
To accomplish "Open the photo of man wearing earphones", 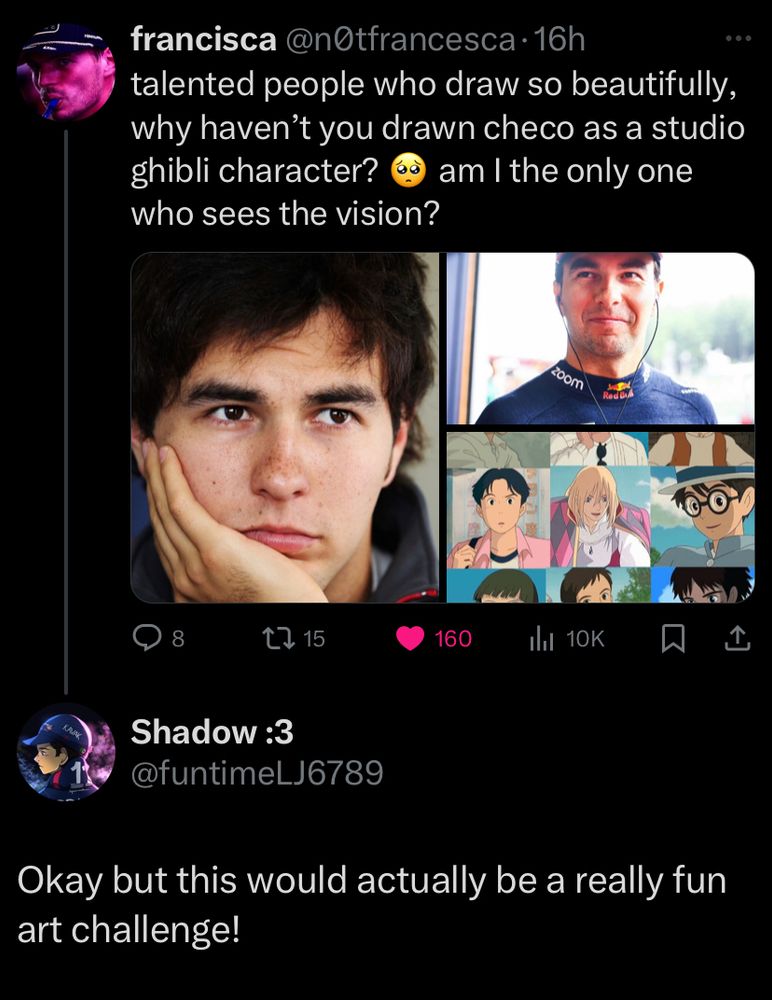I will click(600, 338).
